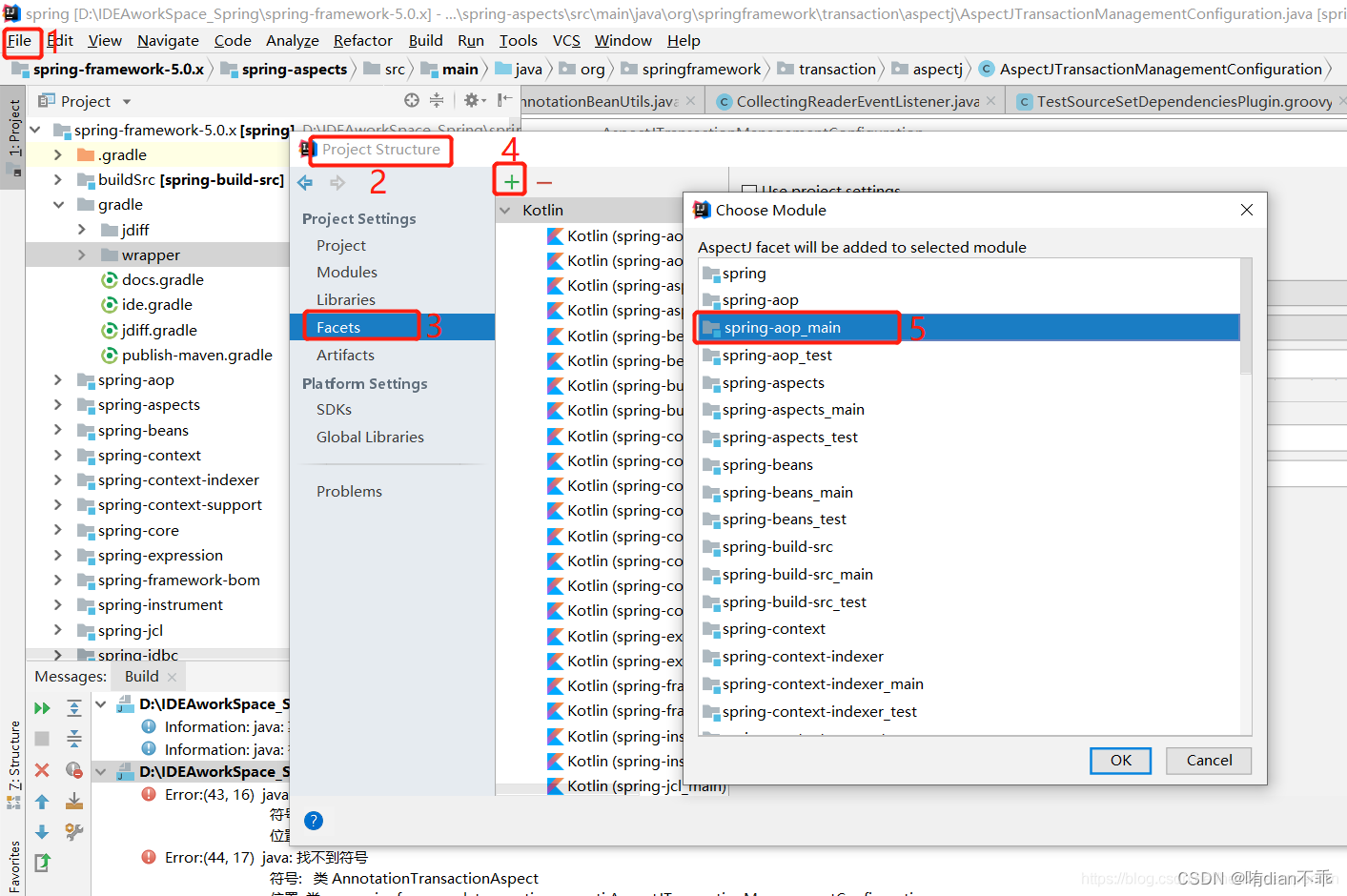Open the VCS menu

566,40
